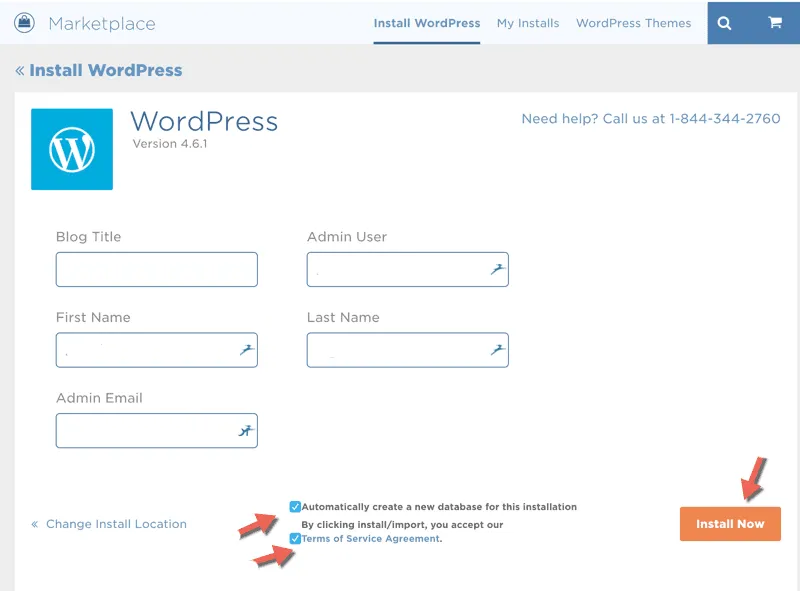Toggle the Terms of Service agreement checkbox
This screenshot has height=591, width=800.
coord(295,539)
